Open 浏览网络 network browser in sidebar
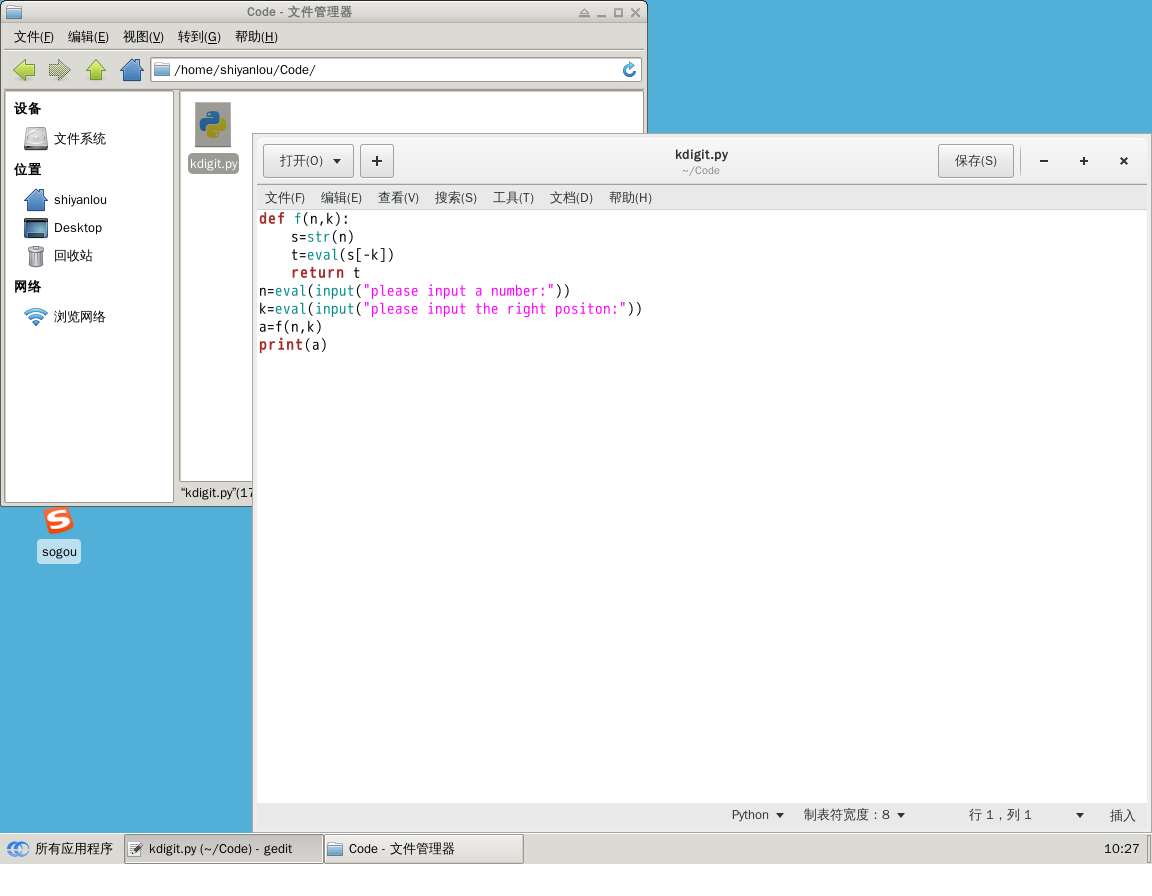The height and width of the screenshot is (896, 1152). (x=65, y=317)
